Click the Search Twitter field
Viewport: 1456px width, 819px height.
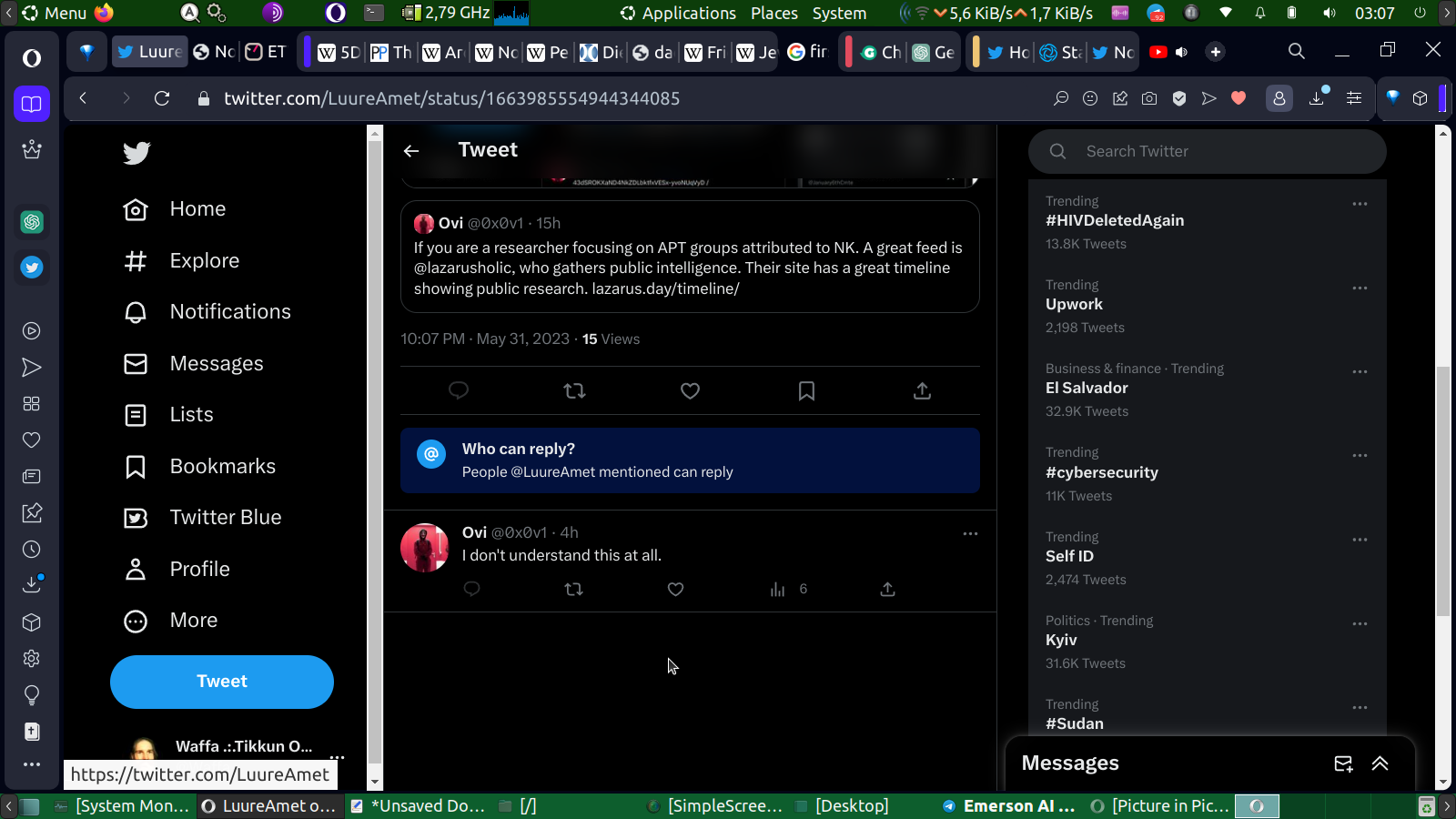point(1208,151)
